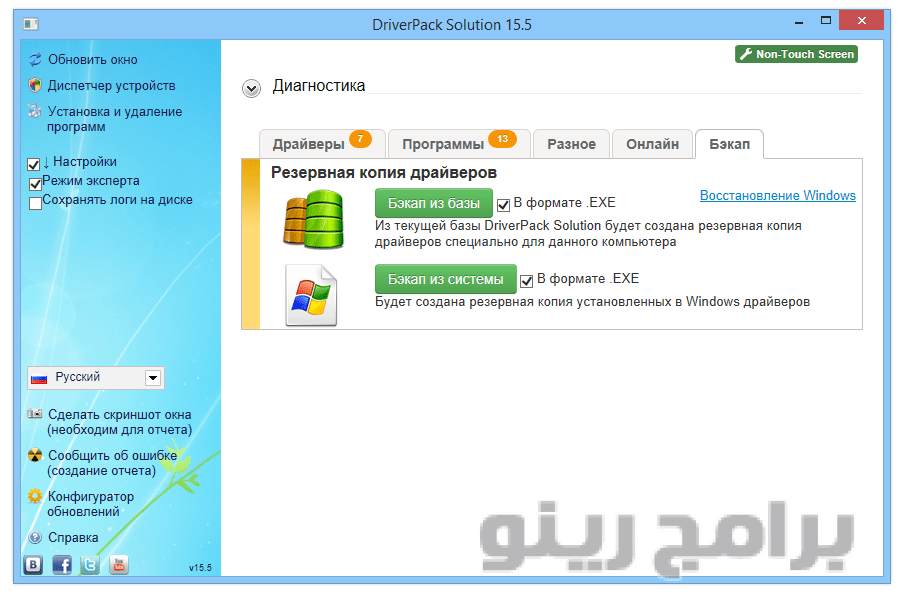The height and width of the screenshot is (595, 901).
Task: Open the Онлайн tab
Action: [x=652, y=144]
